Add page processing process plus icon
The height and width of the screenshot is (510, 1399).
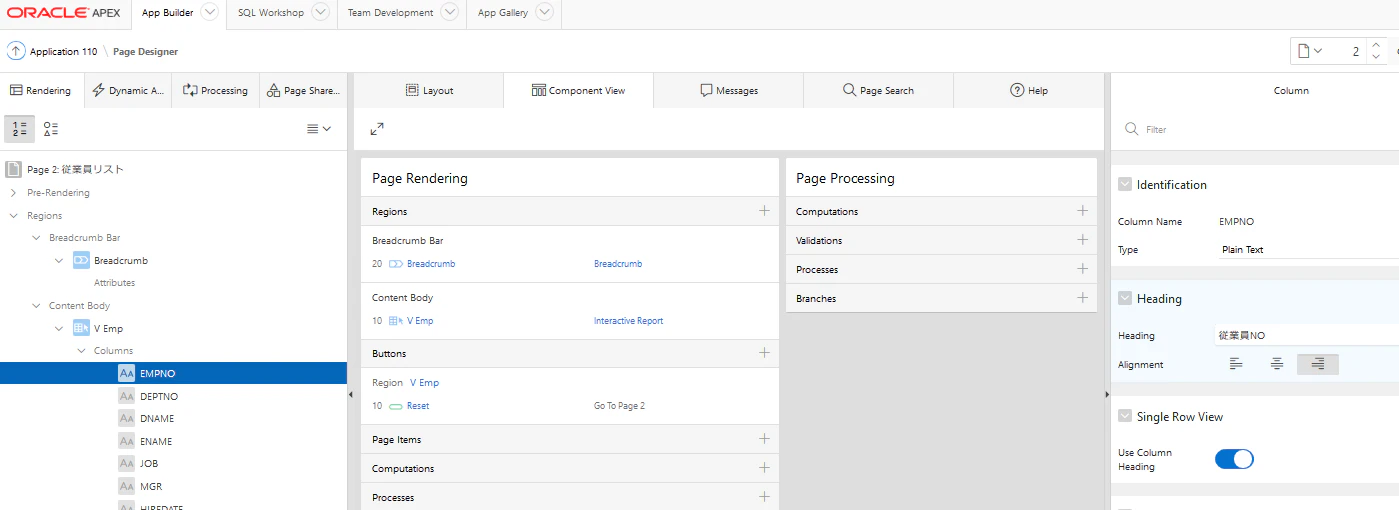(1082, 269)
